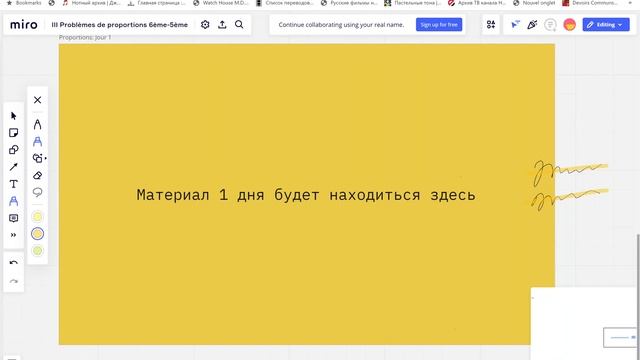Click text Материал 1 дня будет находиться здесь
Image resolution: width=640 pixels, height=360 pixels.
click(x=306, y=195)
